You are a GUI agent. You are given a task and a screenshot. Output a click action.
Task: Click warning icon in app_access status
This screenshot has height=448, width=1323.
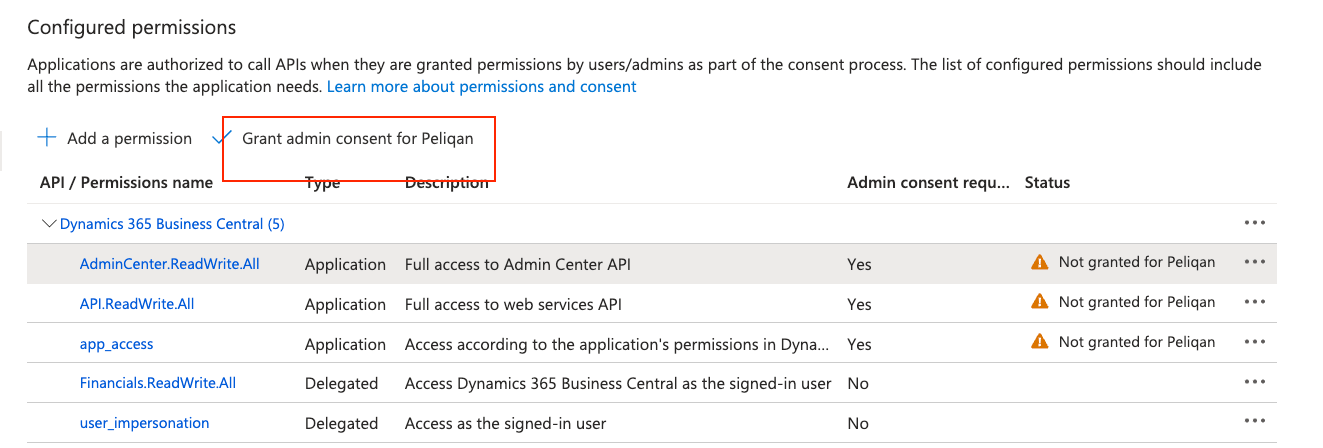point(1040,341)
